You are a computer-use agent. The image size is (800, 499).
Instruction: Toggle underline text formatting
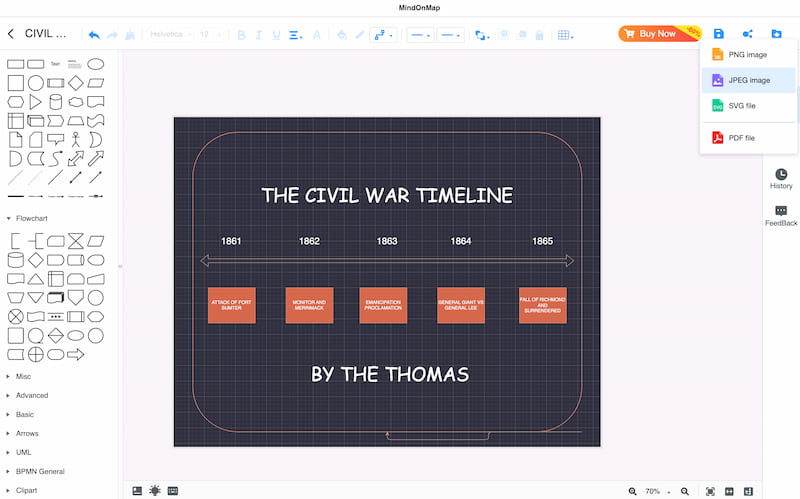[x=276, y=35]
